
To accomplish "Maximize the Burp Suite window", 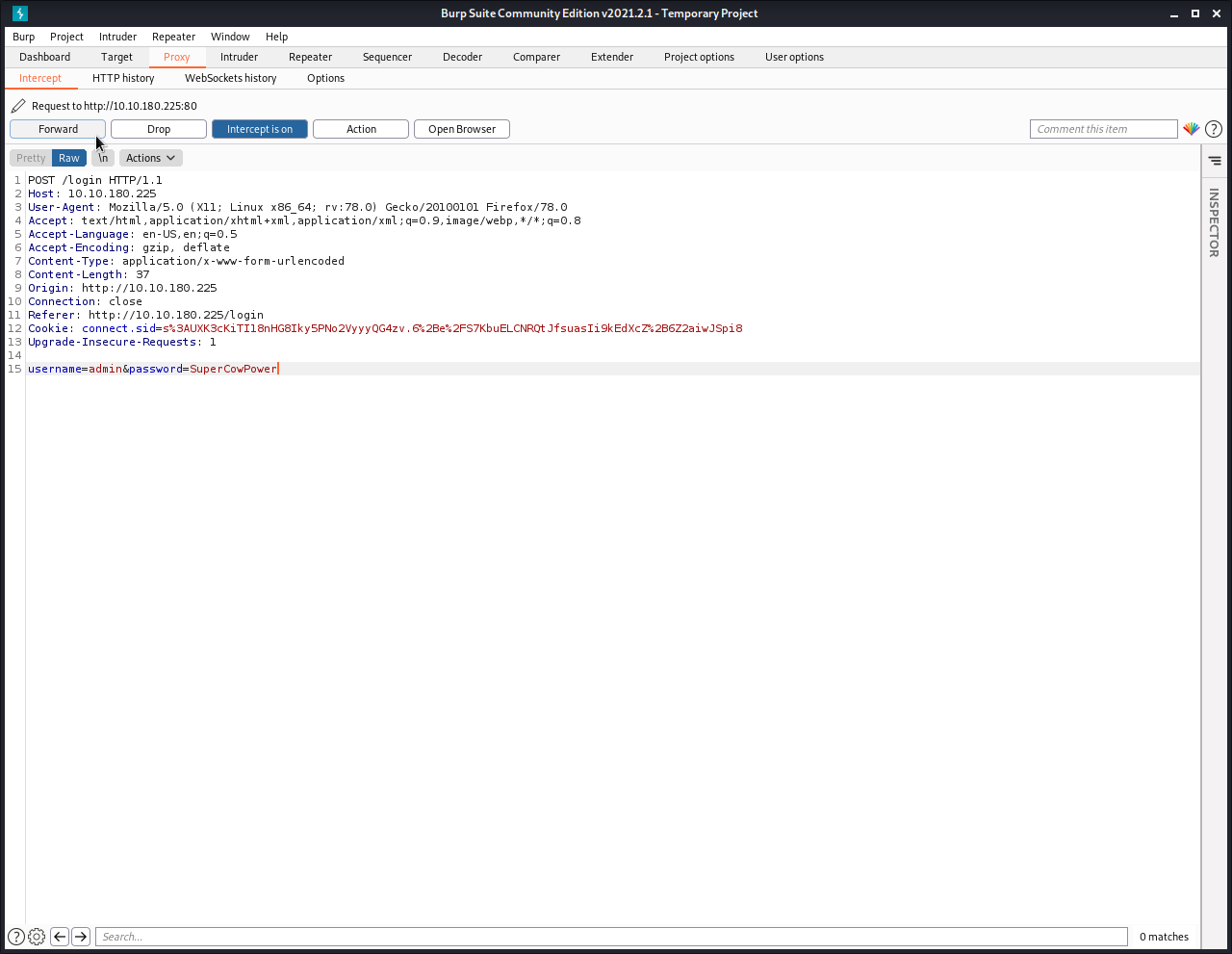I will 1195,13.
